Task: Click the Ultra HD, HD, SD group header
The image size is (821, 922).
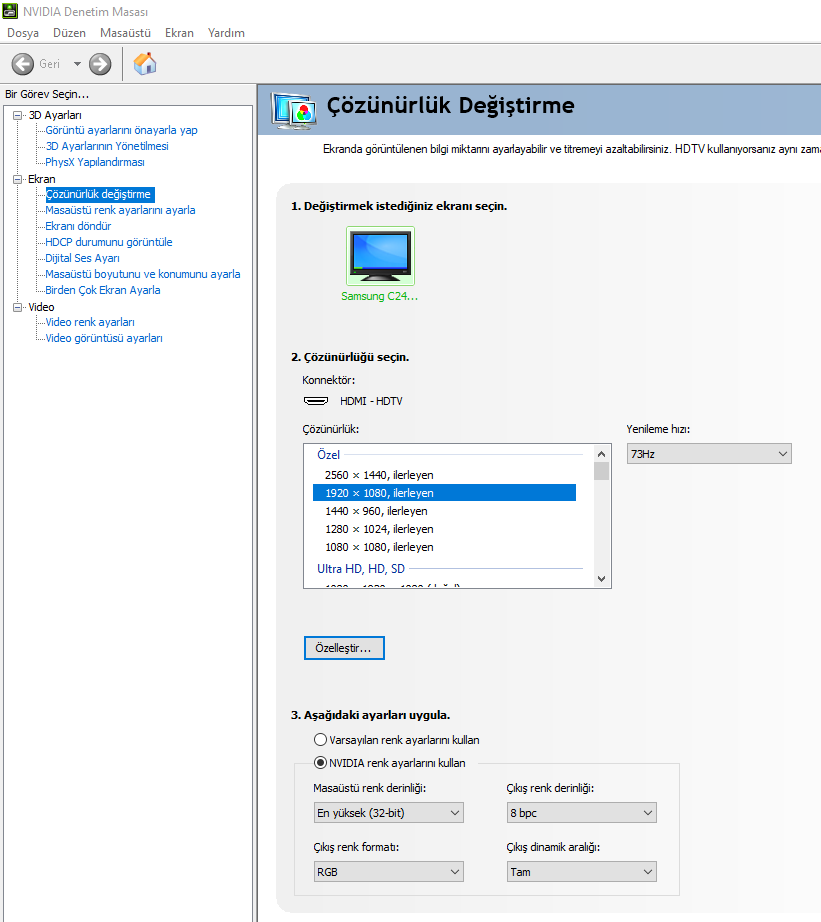Action: [361, 569]
